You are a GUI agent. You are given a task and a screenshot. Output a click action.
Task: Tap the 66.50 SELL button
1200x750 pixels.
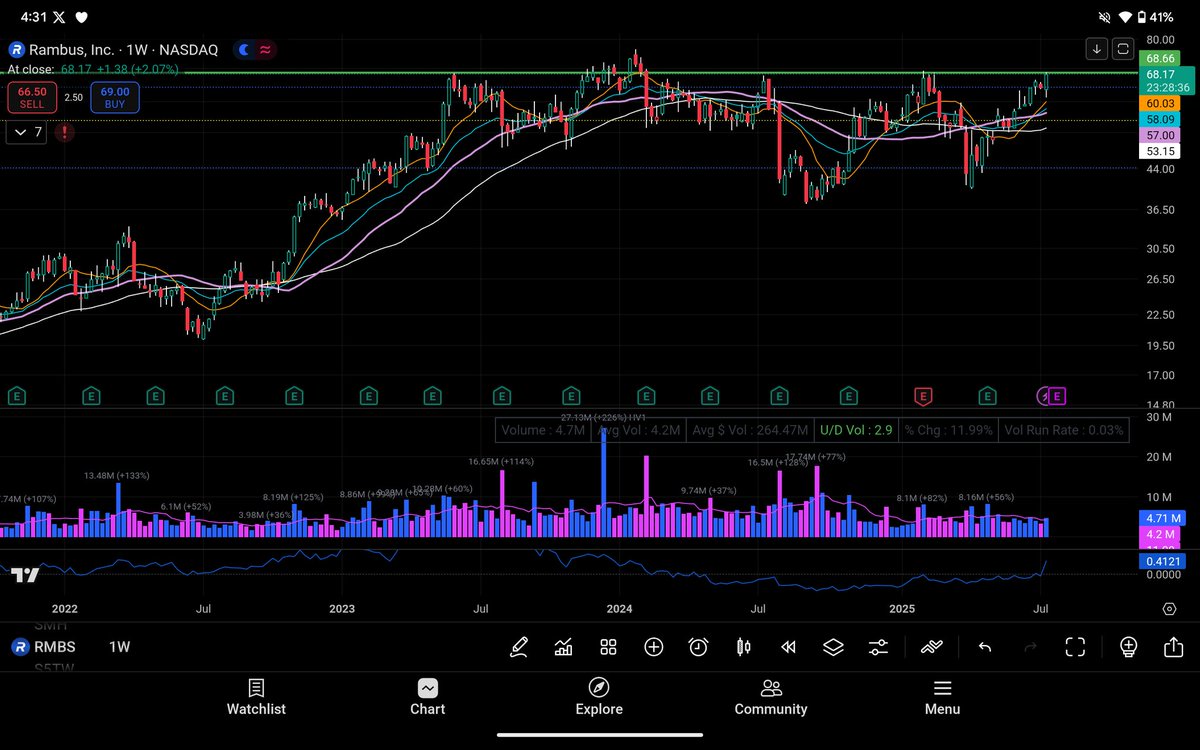(32, 97)
